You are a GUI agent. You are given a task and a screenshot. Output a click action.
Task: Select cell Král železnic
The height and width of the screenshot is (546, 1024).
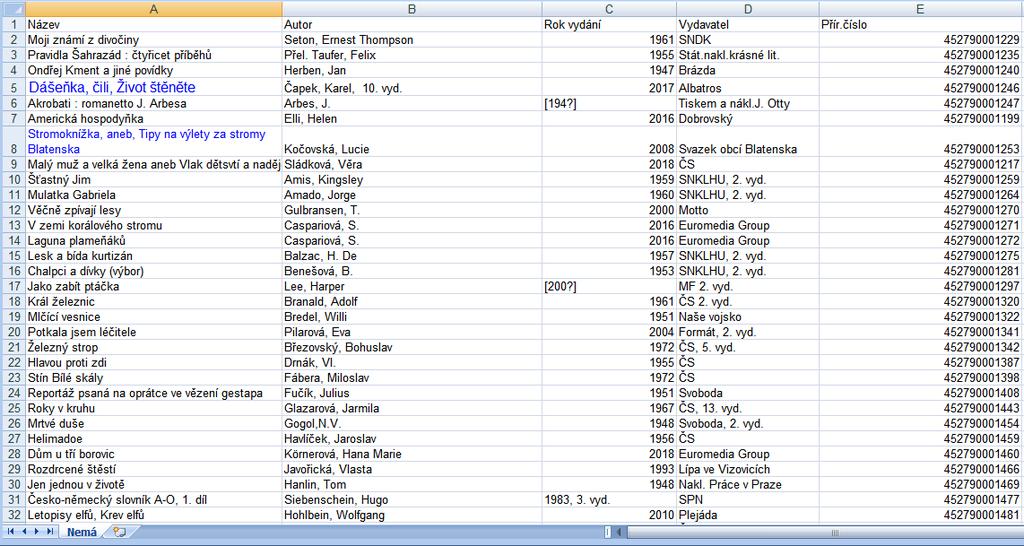click(x=153, y=301)
